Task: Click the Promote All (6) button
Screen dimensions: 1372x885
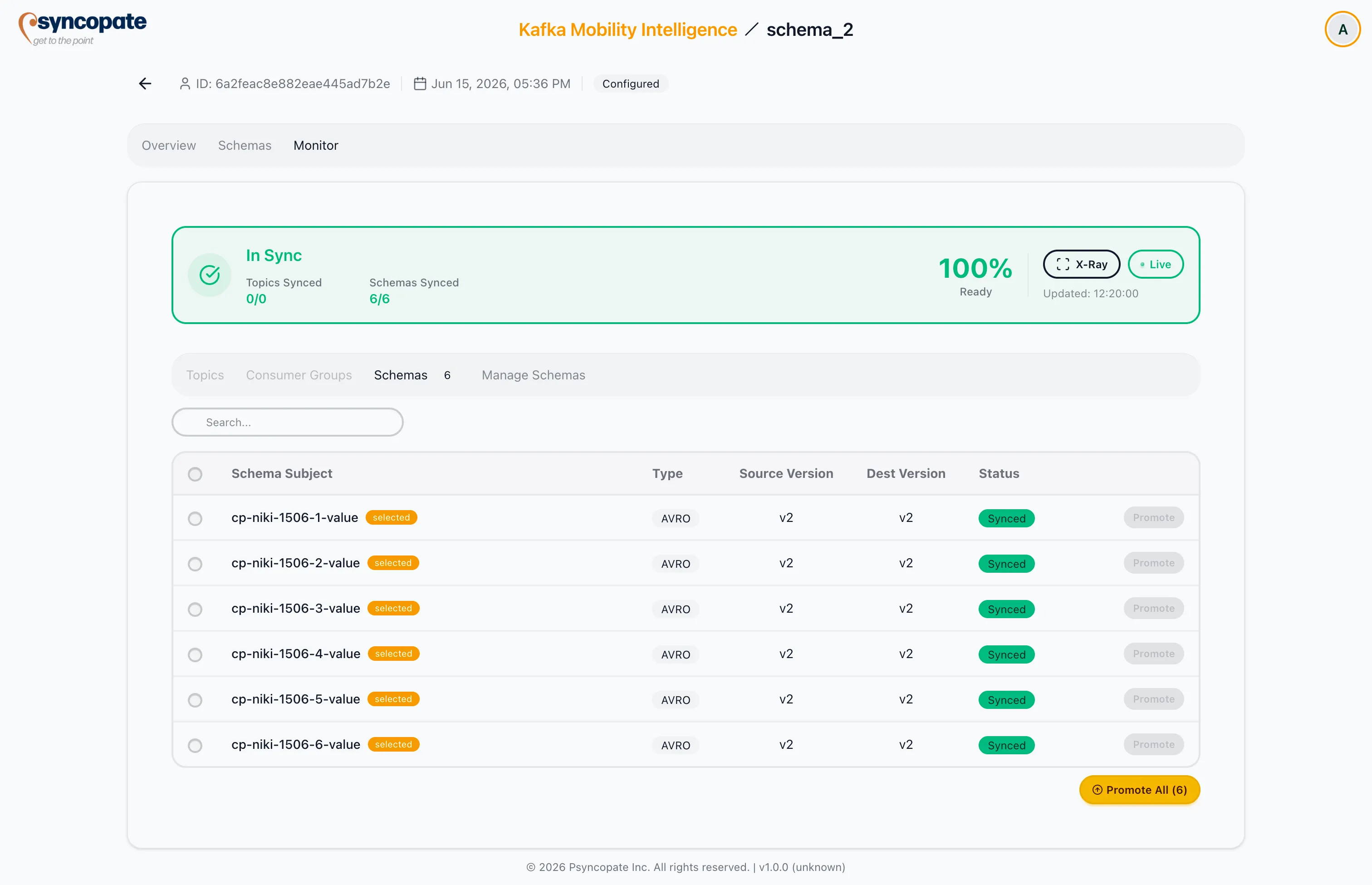Action: (x=1139, y=790)
